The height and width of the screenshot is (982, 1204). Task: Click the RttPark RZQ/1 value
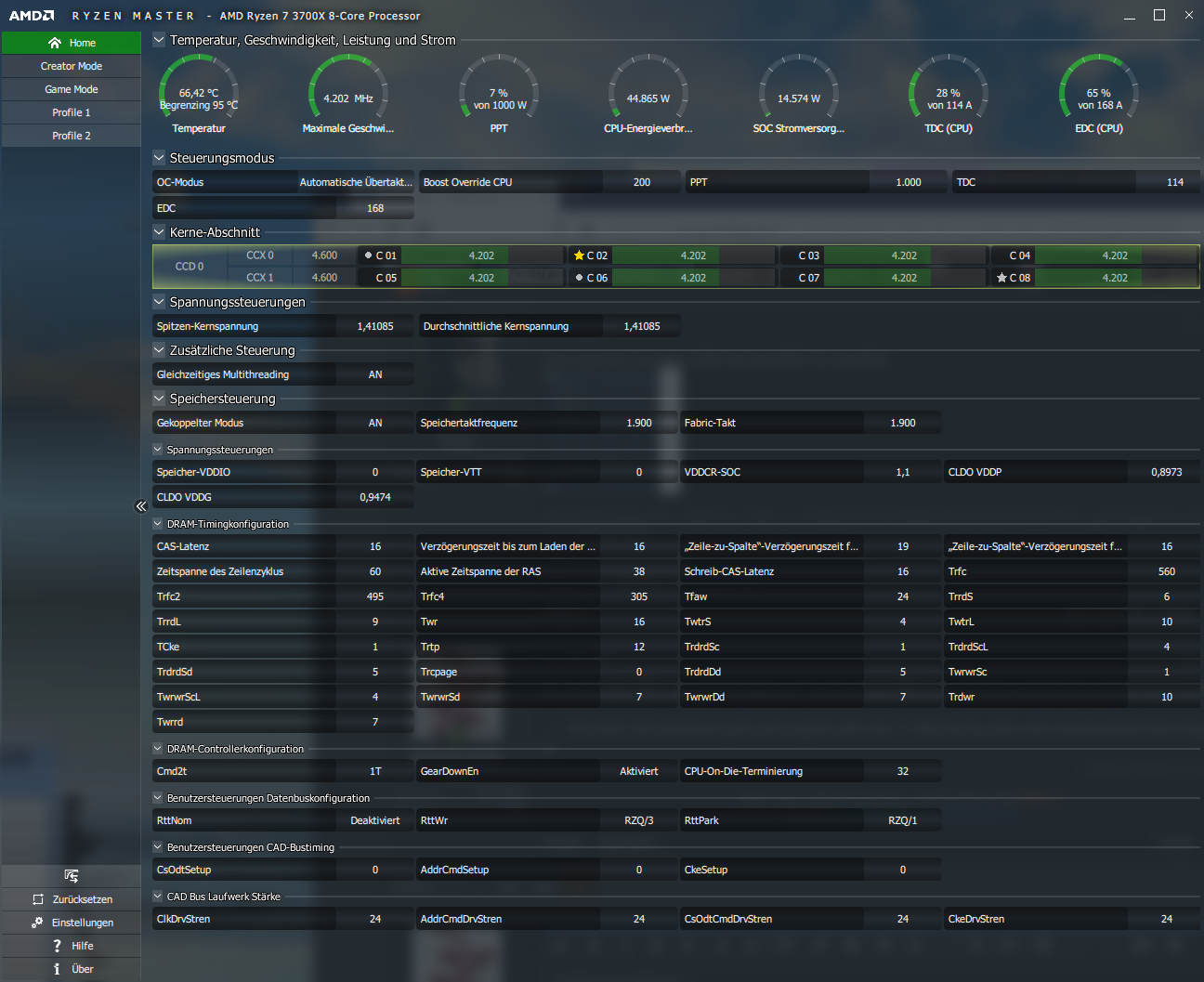[903, 820]
